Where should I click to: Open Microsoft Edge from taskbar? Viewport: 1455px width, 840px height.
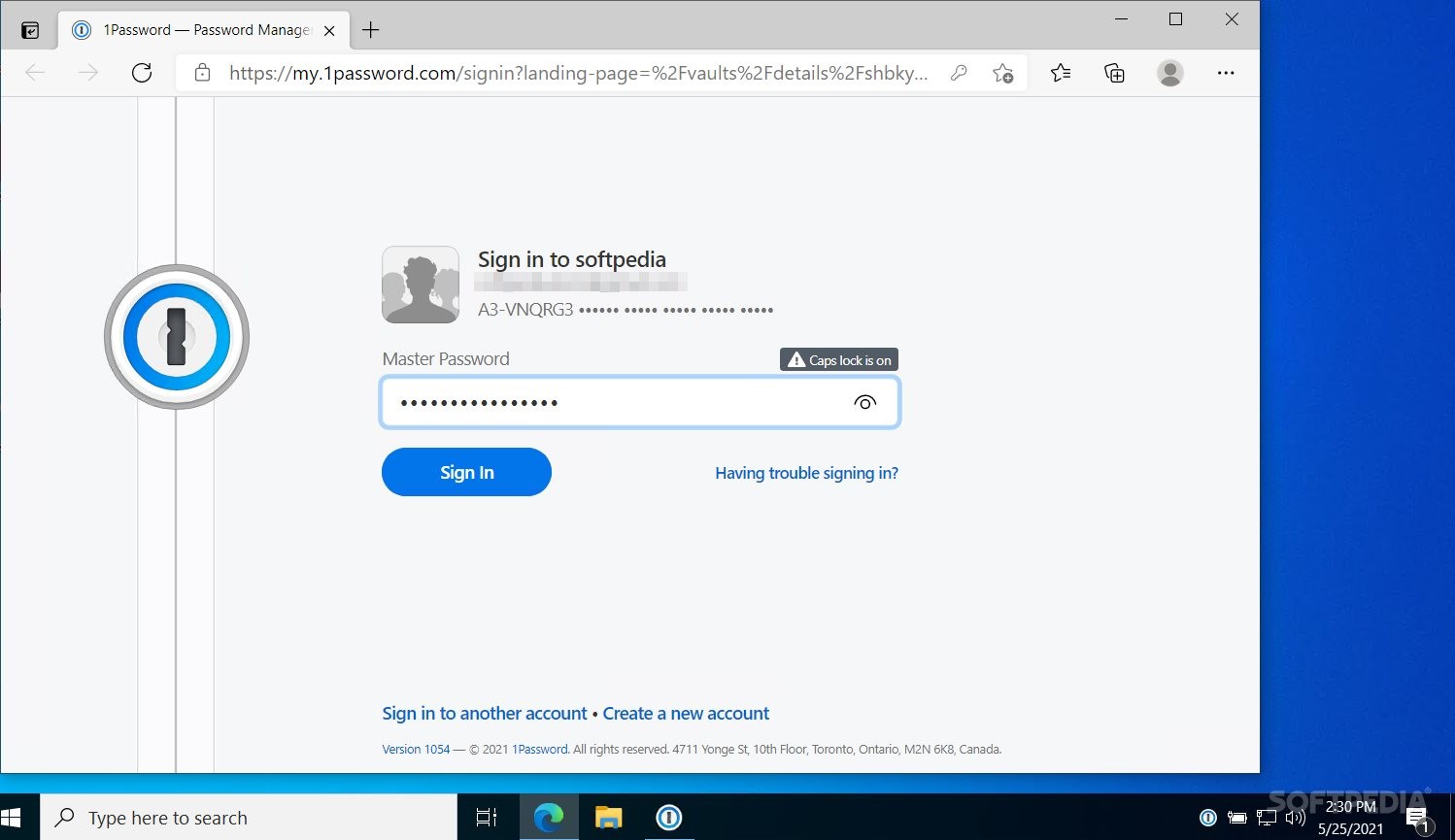pos(549,818)
